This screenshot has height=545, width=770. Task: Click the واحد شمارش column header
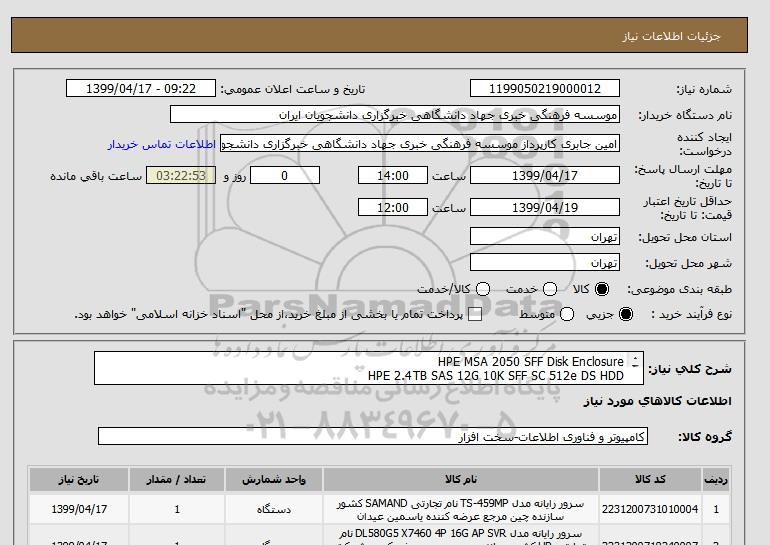click(x=274, y=480)
